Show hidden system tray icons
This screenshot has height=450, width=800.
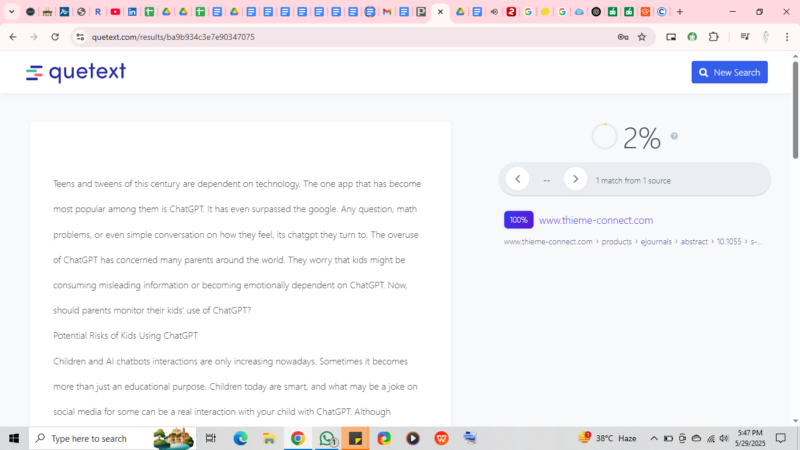(654, 438)
